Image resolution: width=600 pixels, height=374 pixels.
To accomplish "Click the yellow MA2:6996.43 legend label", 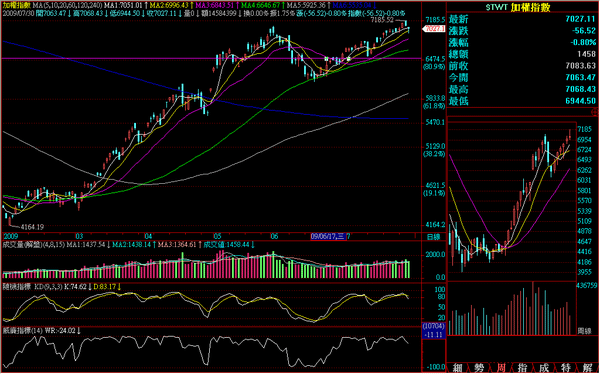I will 171,6.
